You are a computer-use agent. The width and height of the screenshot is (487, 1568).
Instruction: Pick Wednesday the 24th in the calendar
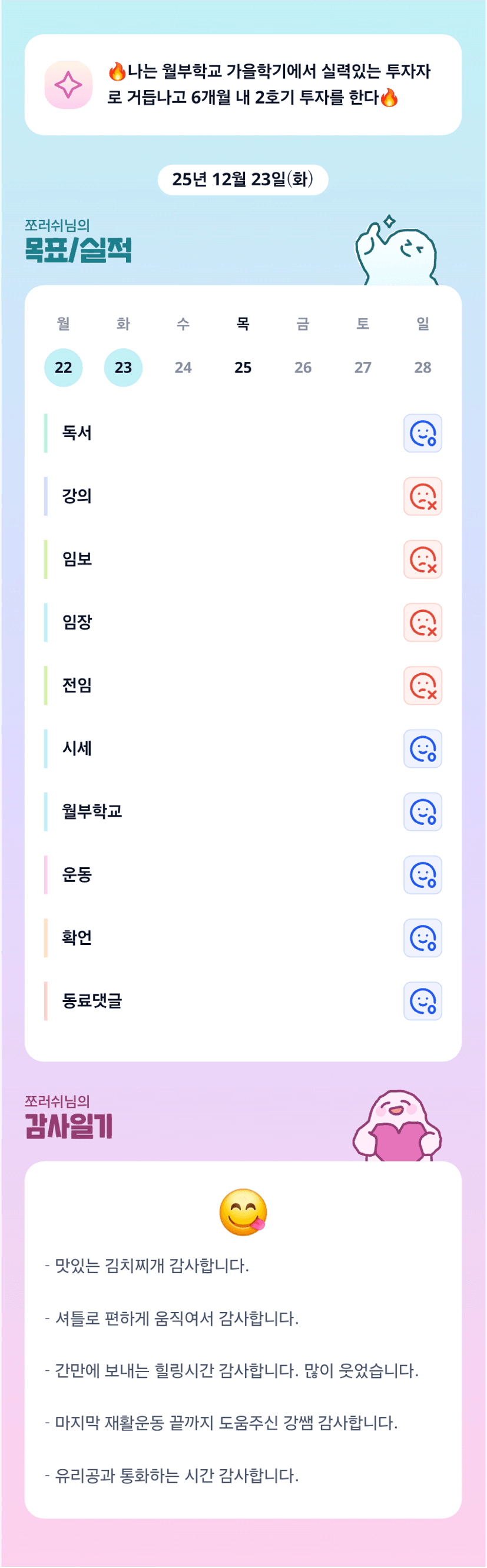(x=183, y=368)
